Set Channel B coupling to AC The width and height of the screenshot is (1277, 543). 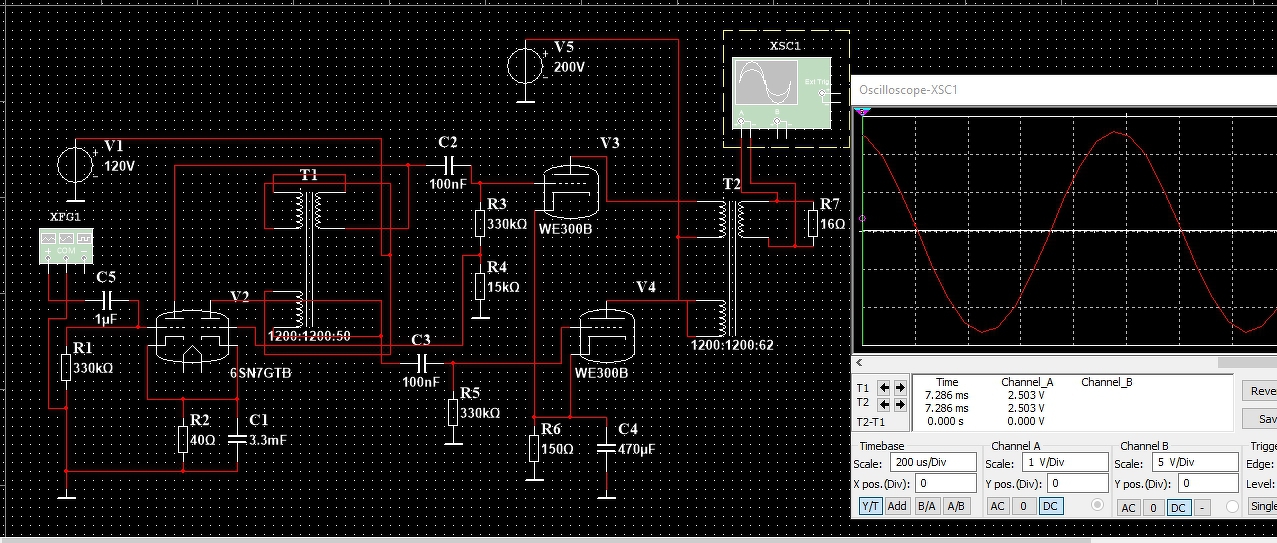point(1129,508)
